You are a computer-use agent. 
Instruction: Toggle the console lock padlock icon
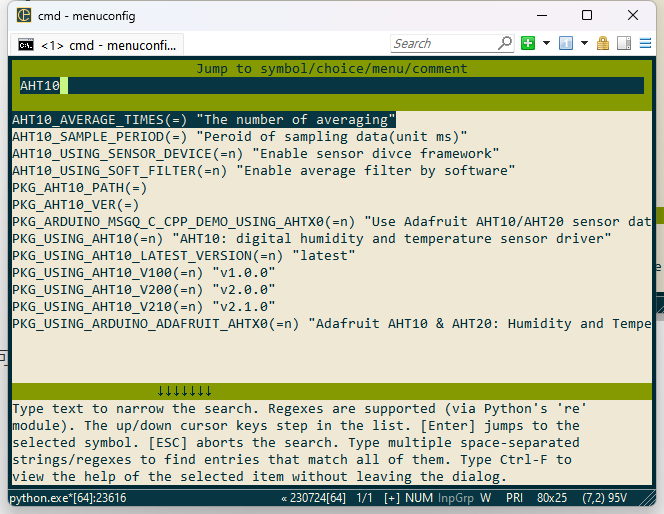coord(603,43)
